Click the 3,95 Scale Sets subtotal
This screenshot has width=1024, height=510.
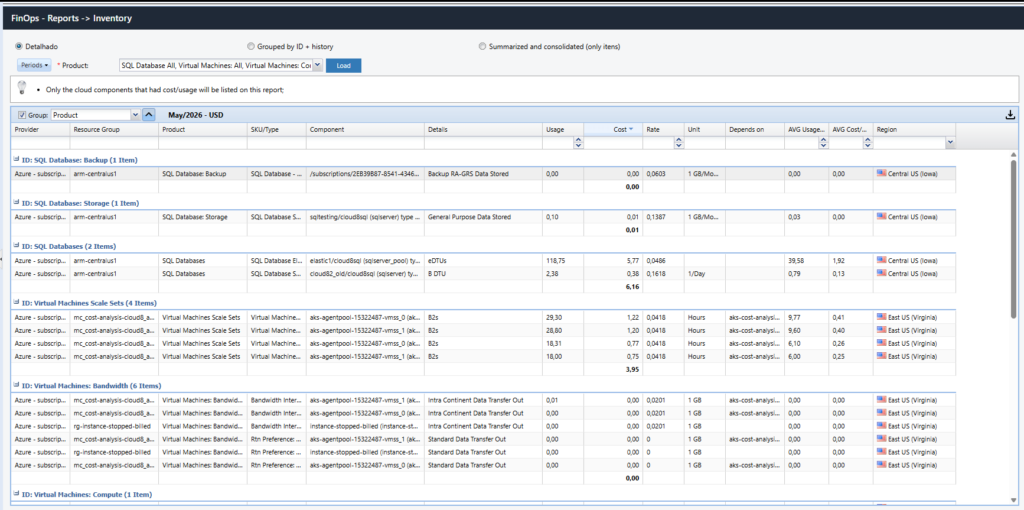633,370
